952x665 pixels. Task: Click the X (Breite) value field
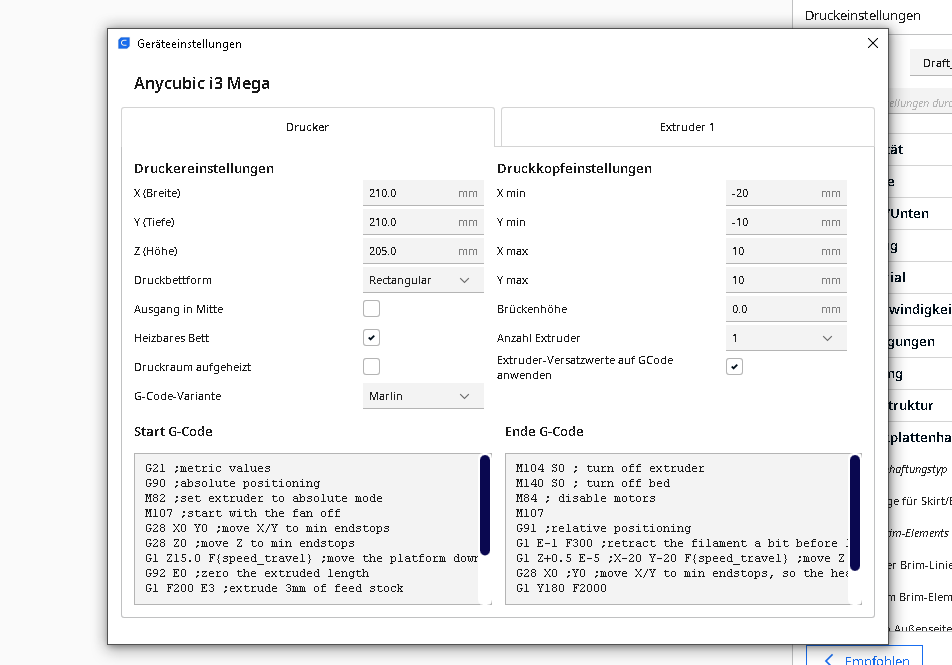click(x=410, y=193)
